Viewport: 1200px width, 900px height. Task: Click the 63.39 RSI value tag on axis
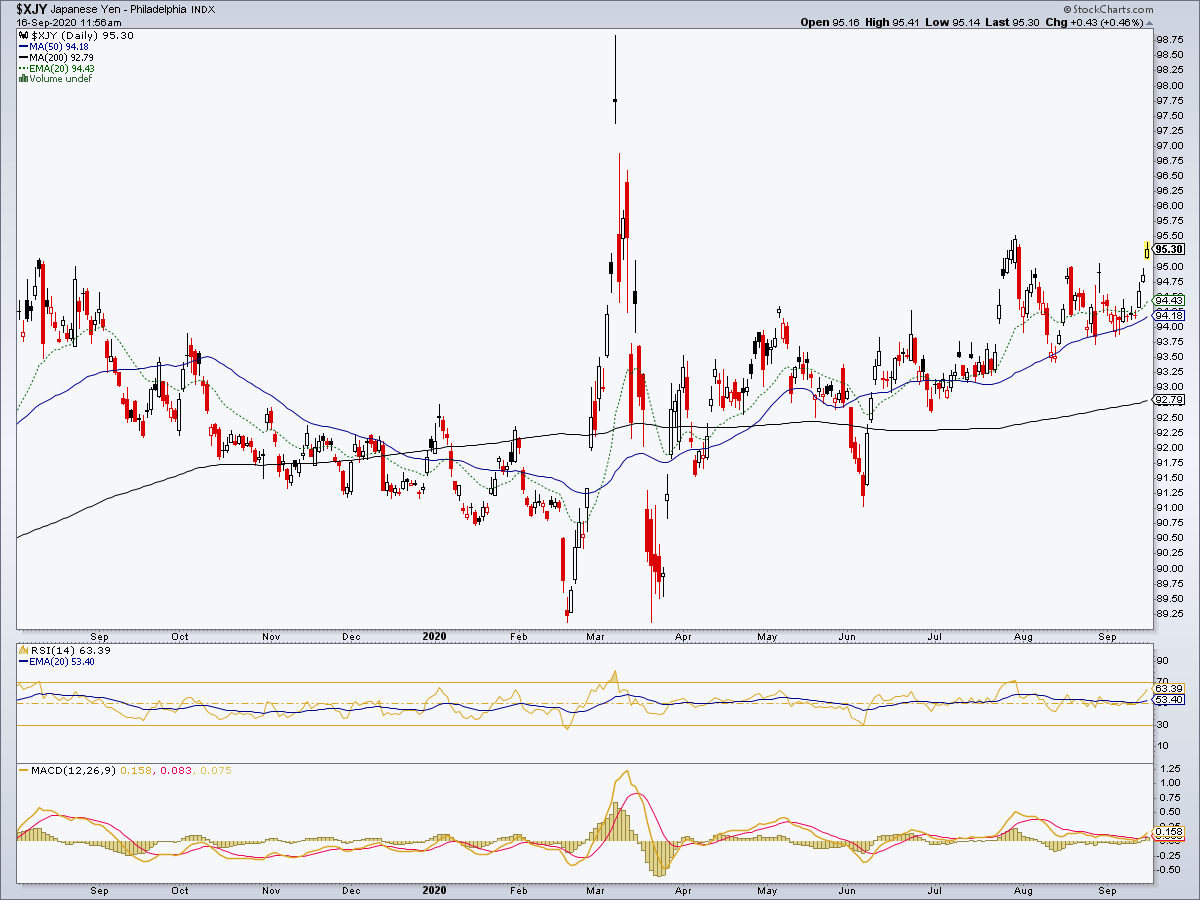(x=1169, y=689)
